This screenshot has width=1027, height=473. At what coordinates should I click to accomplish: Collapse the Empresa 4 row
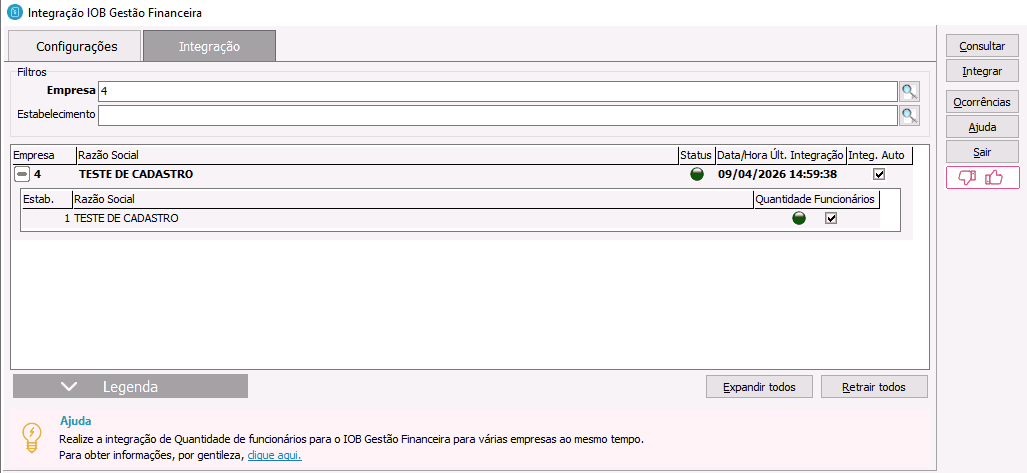pyautogui.click(x=22, y=174)
